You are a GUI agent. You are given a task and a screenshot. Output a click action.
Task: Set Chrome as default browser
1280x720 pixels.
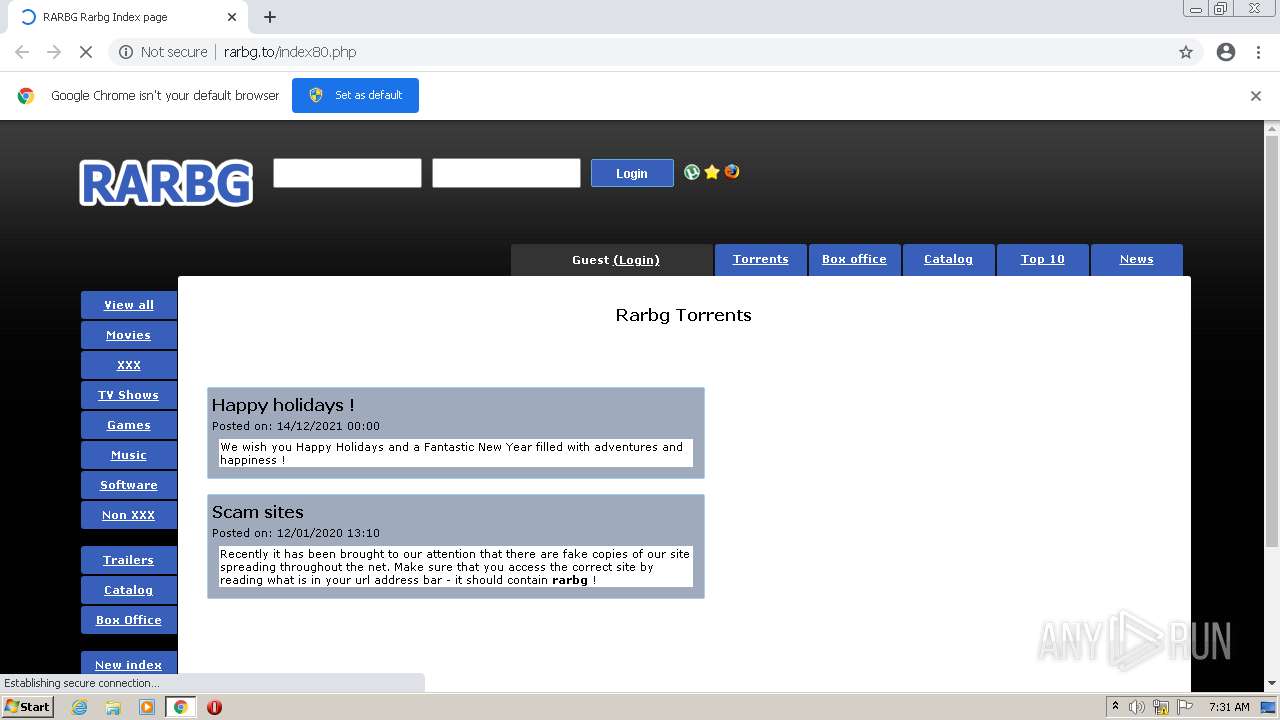pyautogui.click(x=355, y=95)
